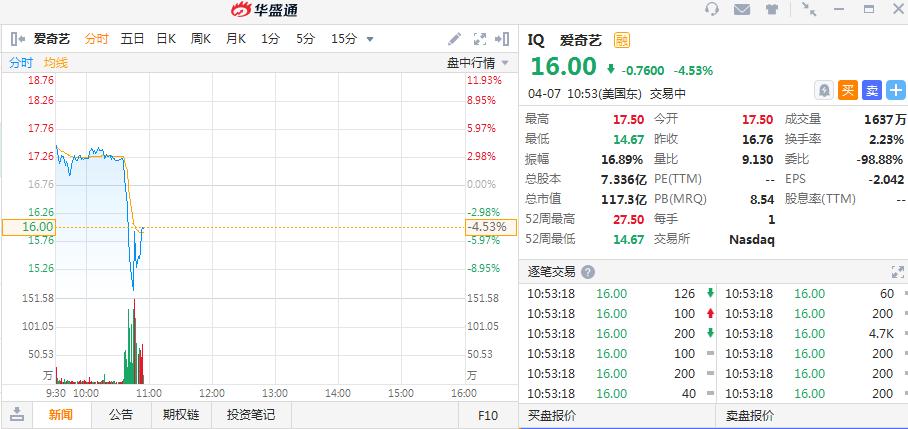Click the pencil drawing tool icon
The image size is (908, 429).
click(x=455, y=39)
